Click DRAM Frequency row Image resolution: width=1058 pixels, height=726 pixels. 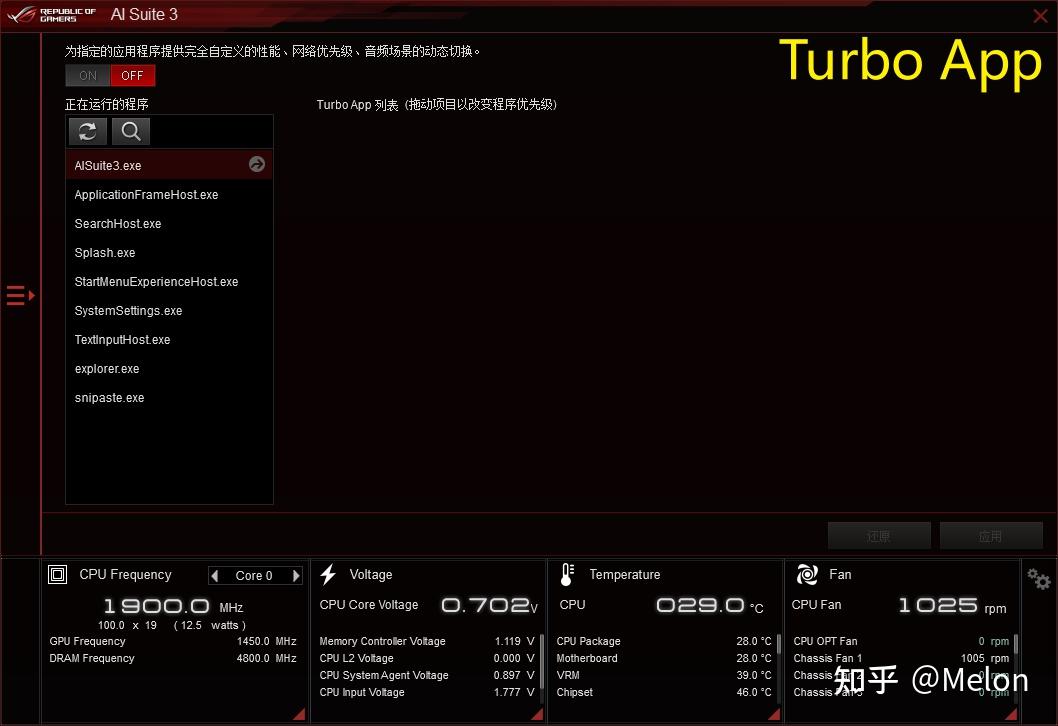coord(173,658)
